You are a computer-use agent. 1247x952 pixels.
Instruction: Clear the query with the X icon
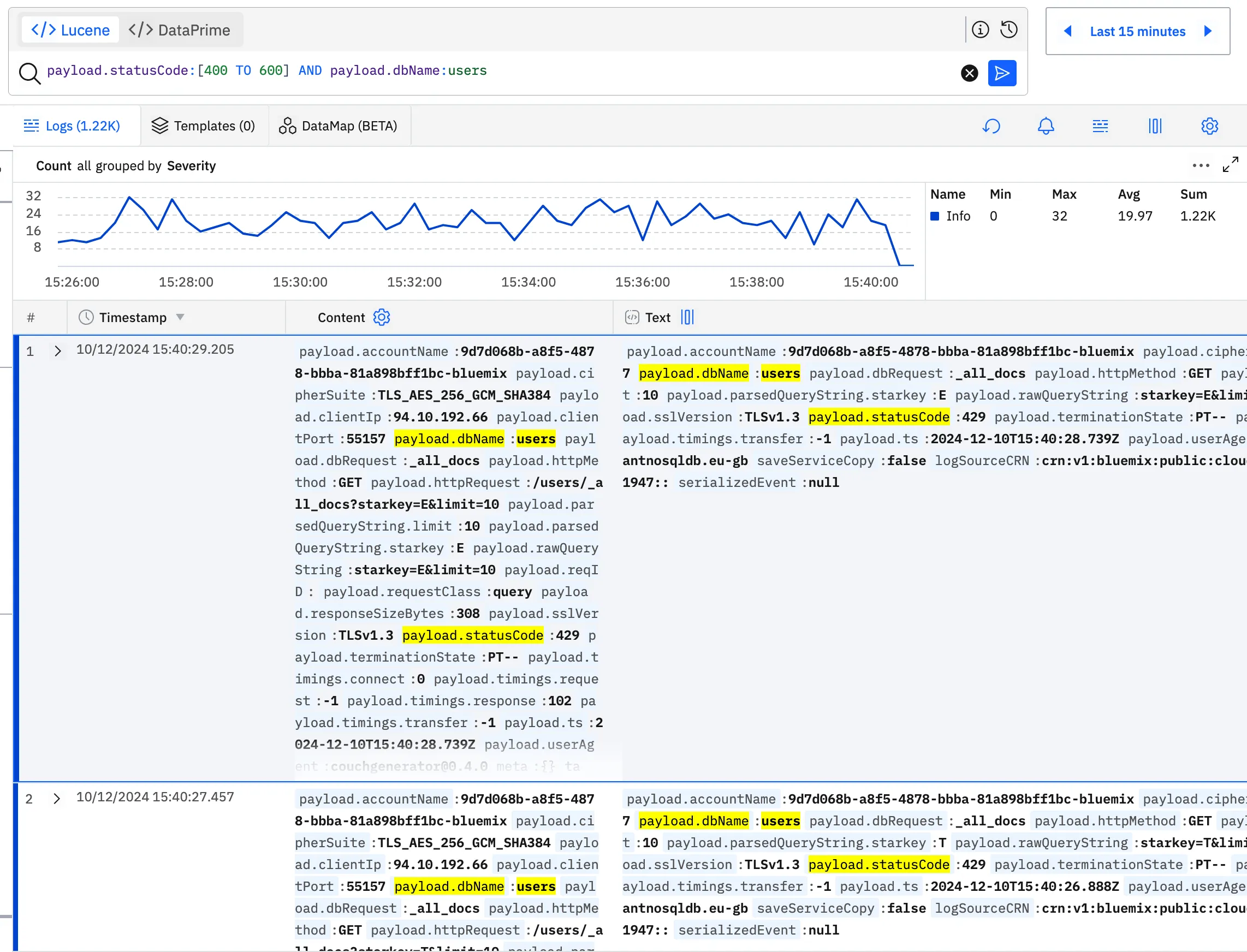pyautogui.click(x=969, y=73)
